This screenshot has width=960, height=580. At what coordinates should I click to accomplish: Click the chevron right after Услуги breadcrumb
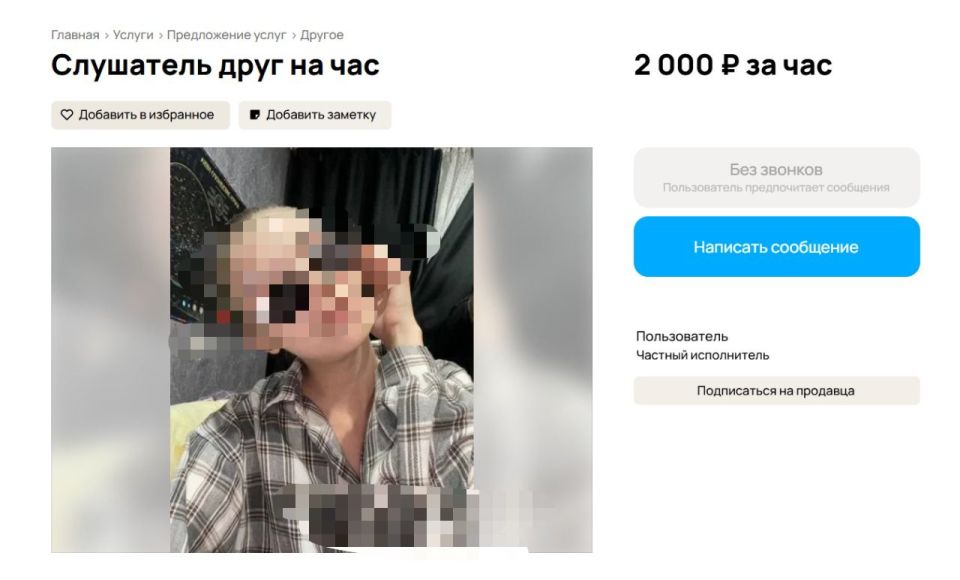click(161, 36)
